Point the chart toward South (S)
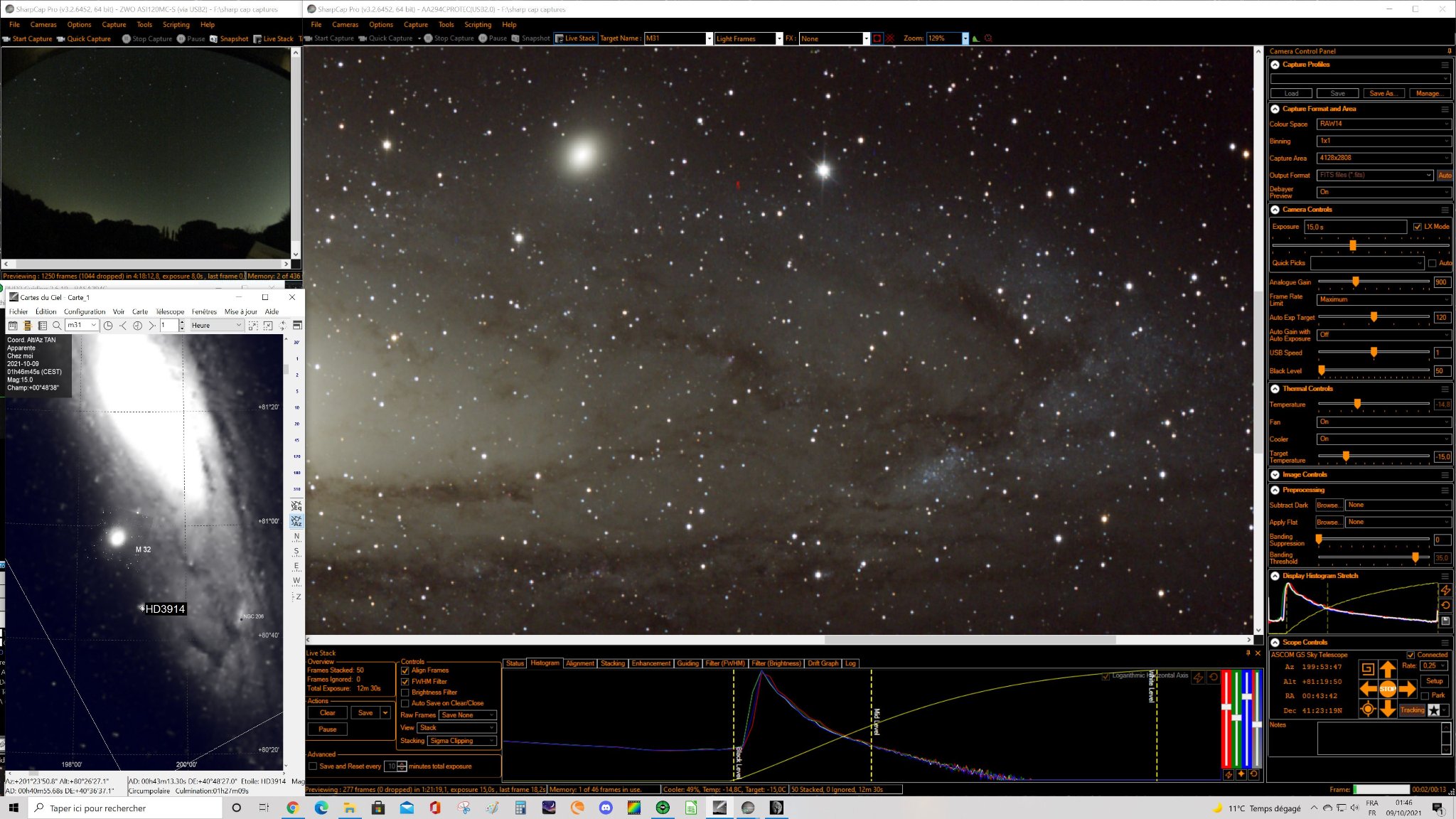 coord(296,552)
